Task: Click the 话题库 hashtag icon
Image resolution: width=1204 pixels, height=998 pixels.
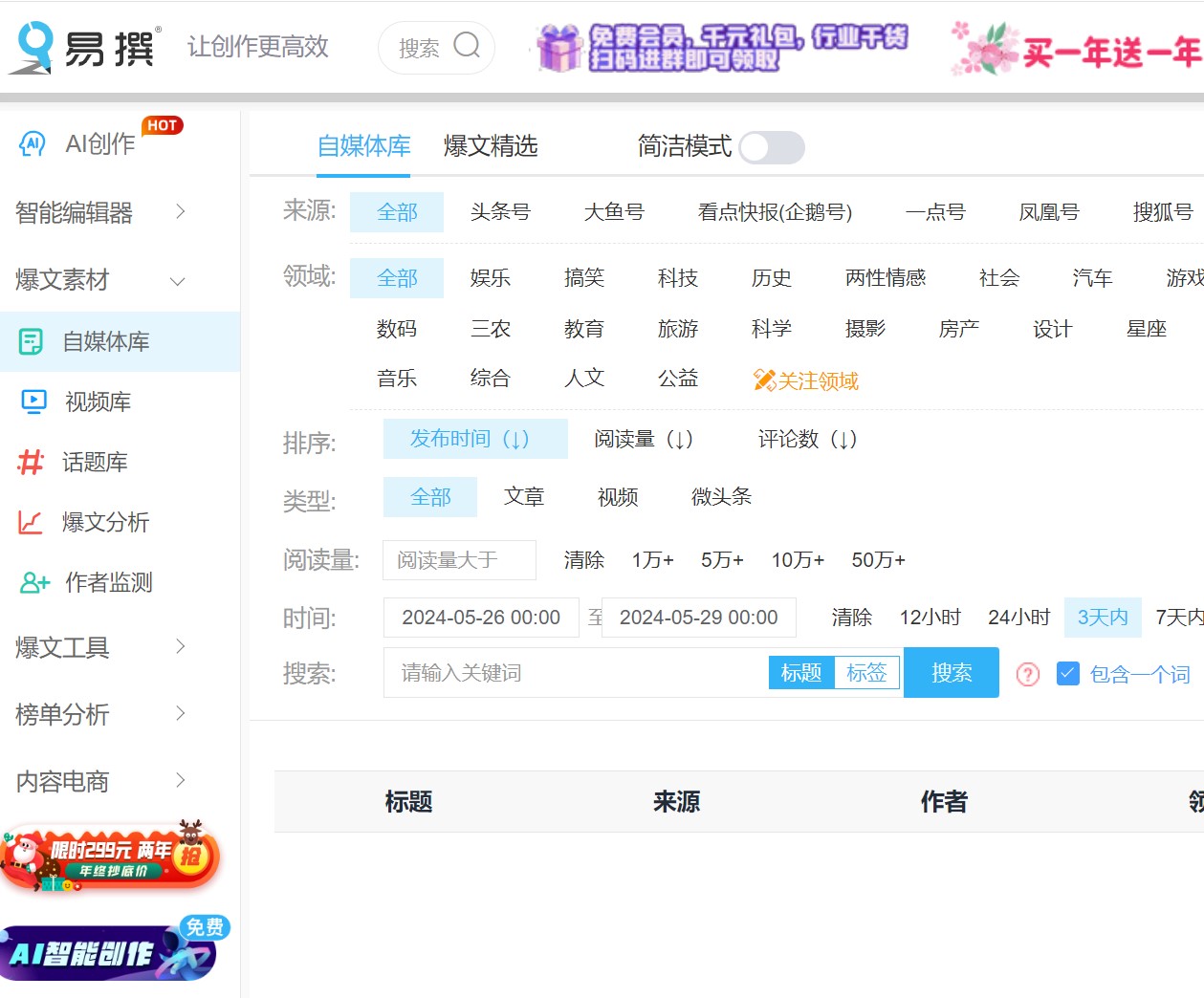Action: pos(30,462)
